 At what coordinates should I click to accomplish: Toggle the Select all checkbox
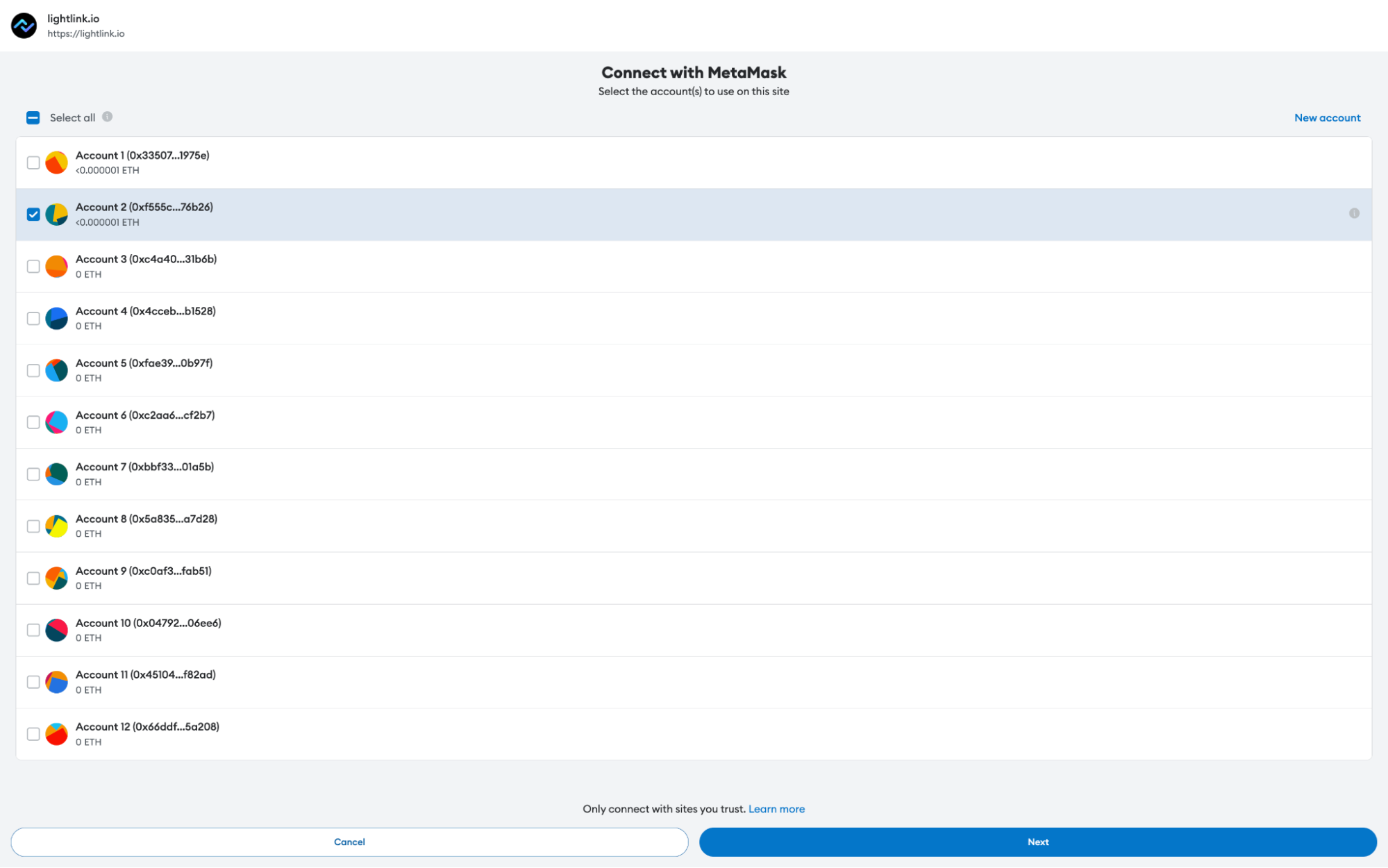click(x=33, y=117)
